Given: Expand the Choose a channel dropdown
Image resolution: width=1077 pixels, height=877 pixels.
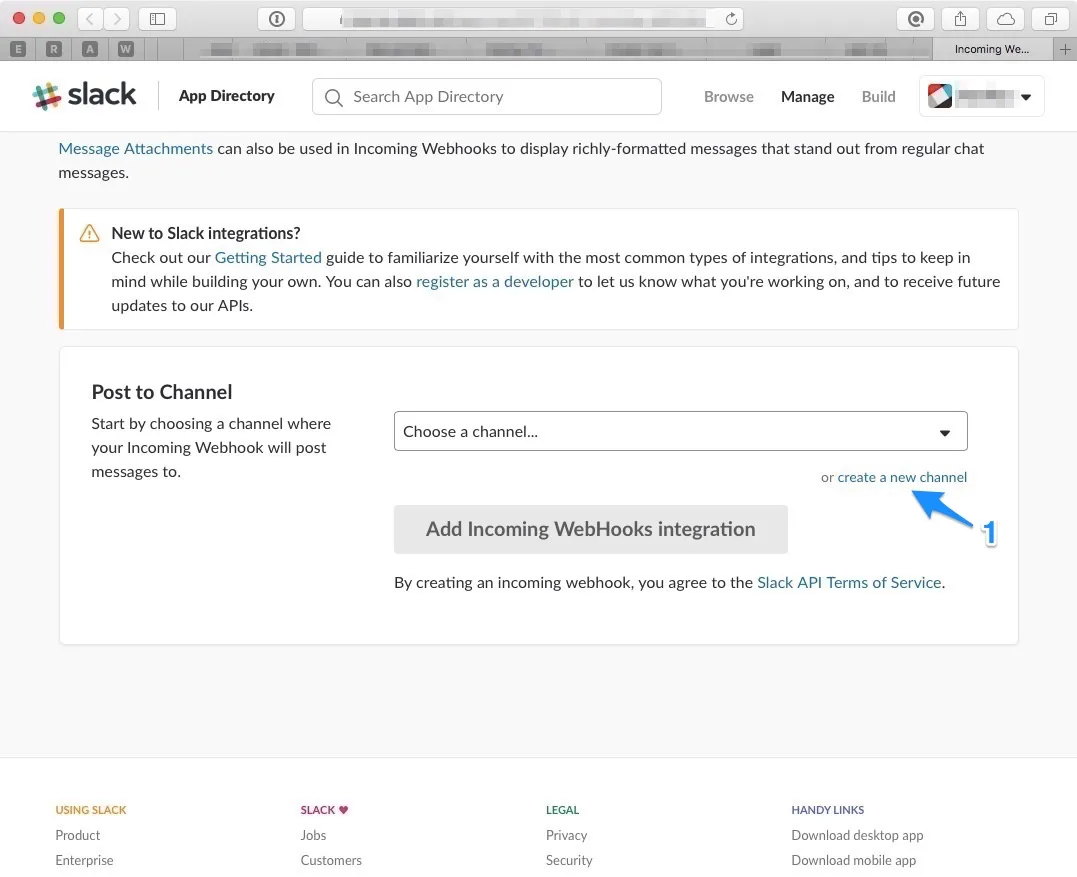Looking at the screenshot, I should (x=681, y=431).
